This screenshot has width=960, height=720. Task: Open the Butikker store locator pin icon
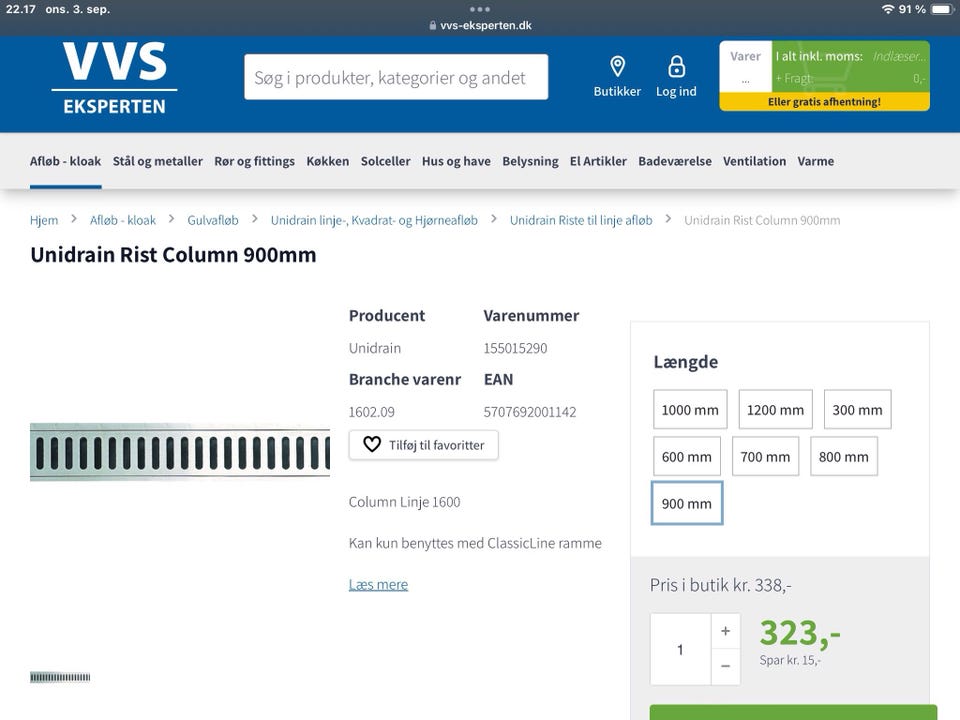pyautogui.click(x=617, y=66)
